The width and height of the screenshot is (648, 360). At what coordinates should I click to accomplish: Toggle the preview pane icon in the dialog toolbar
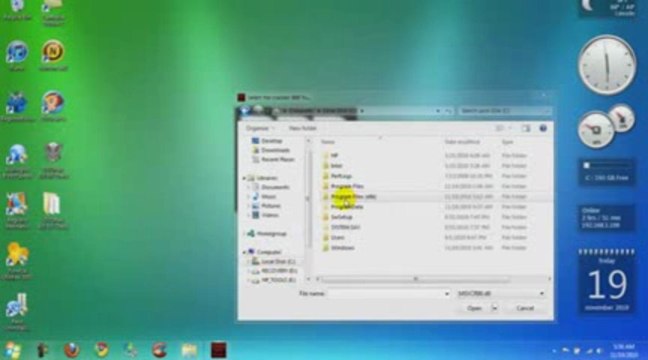click(526, 129)
